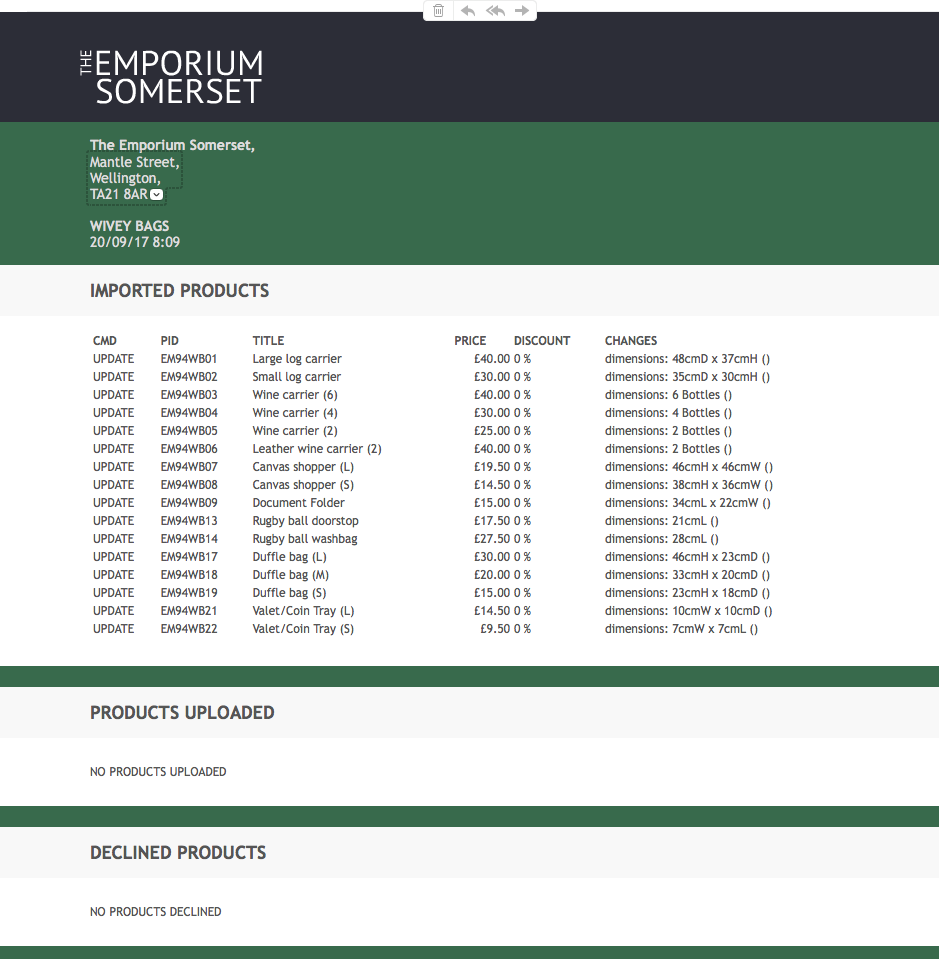Image resolution: width=939 pixels, height=959 pixels.
Task: Click 'dimensions: 21cmL ()' change
Action: tap(661, 521)
